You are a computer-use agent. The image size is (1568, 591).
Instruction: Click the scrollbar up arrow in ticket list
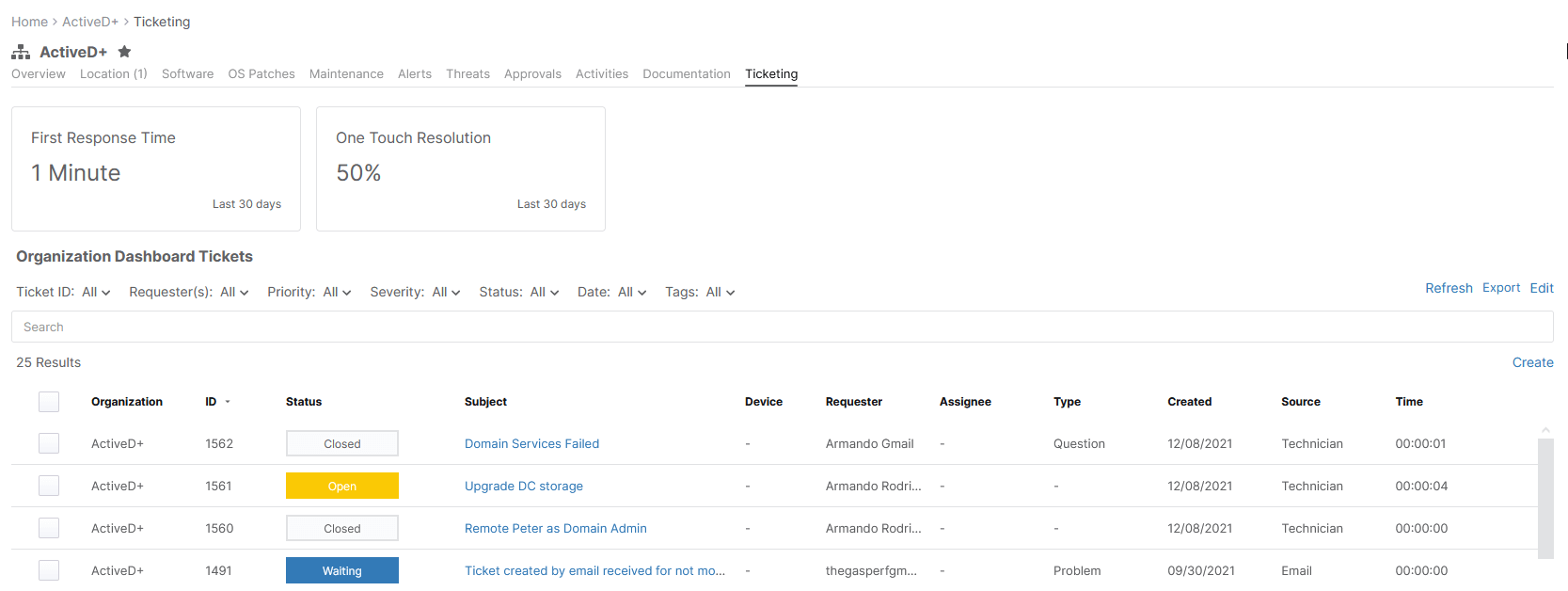pyautogui.click(x=1545, y=430)
